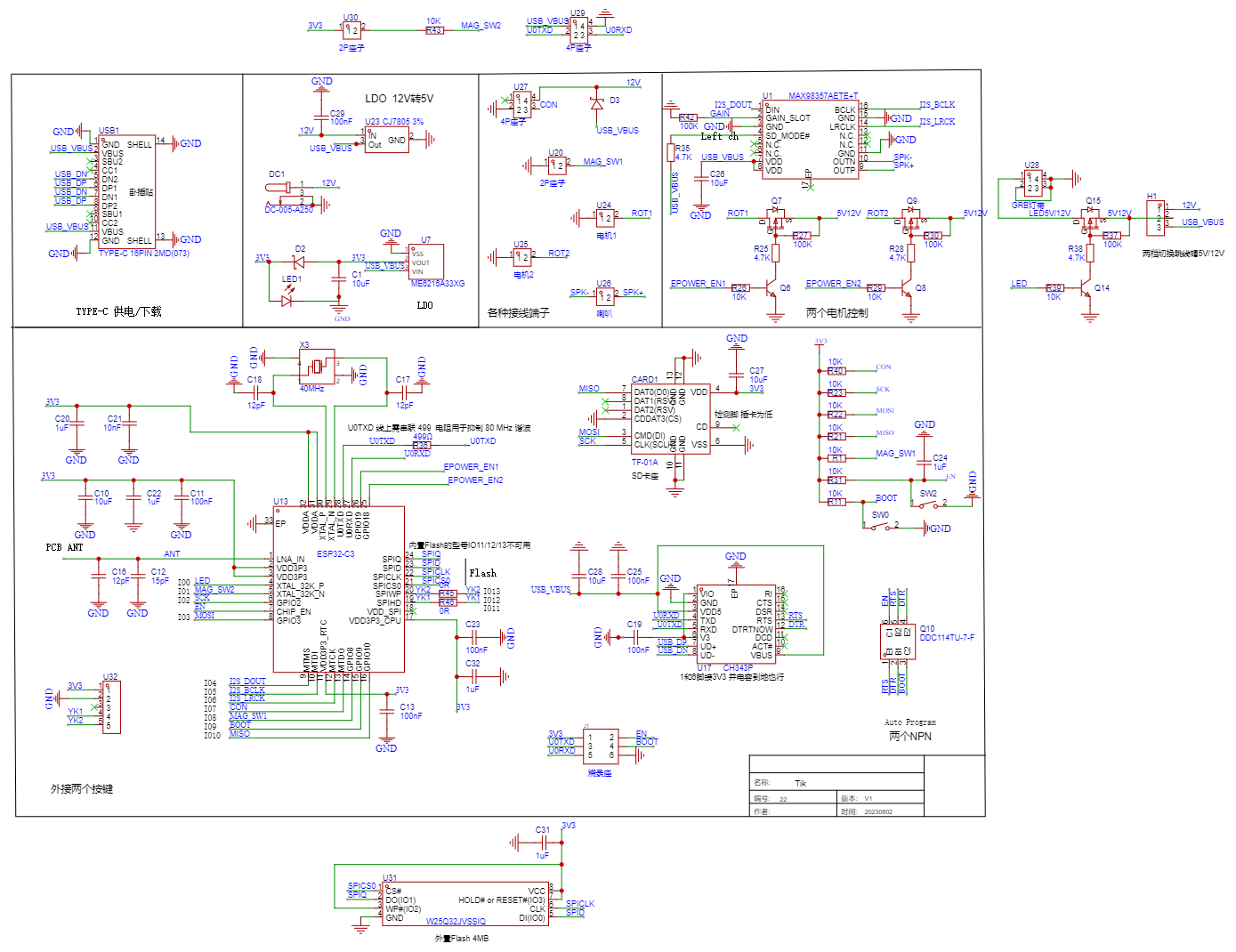Select the ROT2 net label beside U25

coord(559,254)
